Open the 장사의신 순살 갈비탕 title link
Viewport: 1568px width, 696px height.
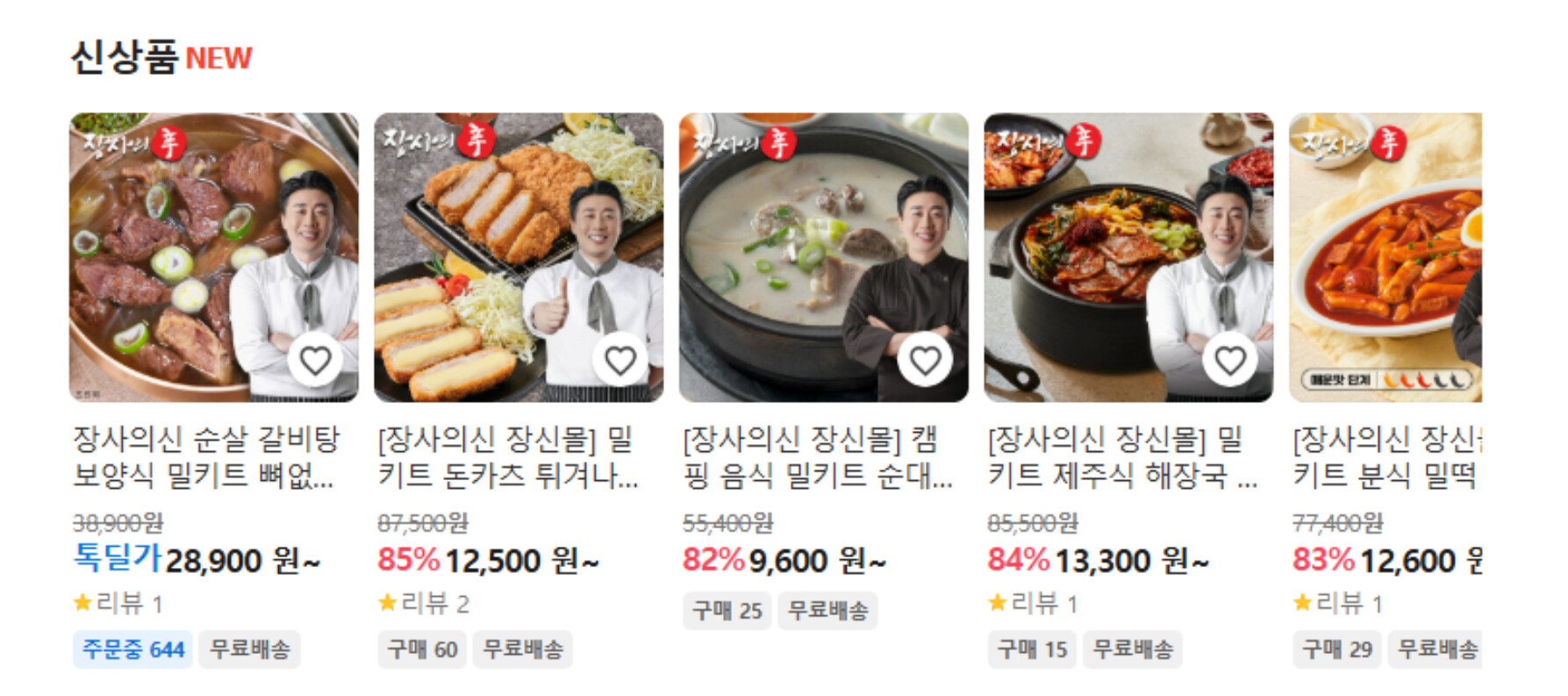206,457
